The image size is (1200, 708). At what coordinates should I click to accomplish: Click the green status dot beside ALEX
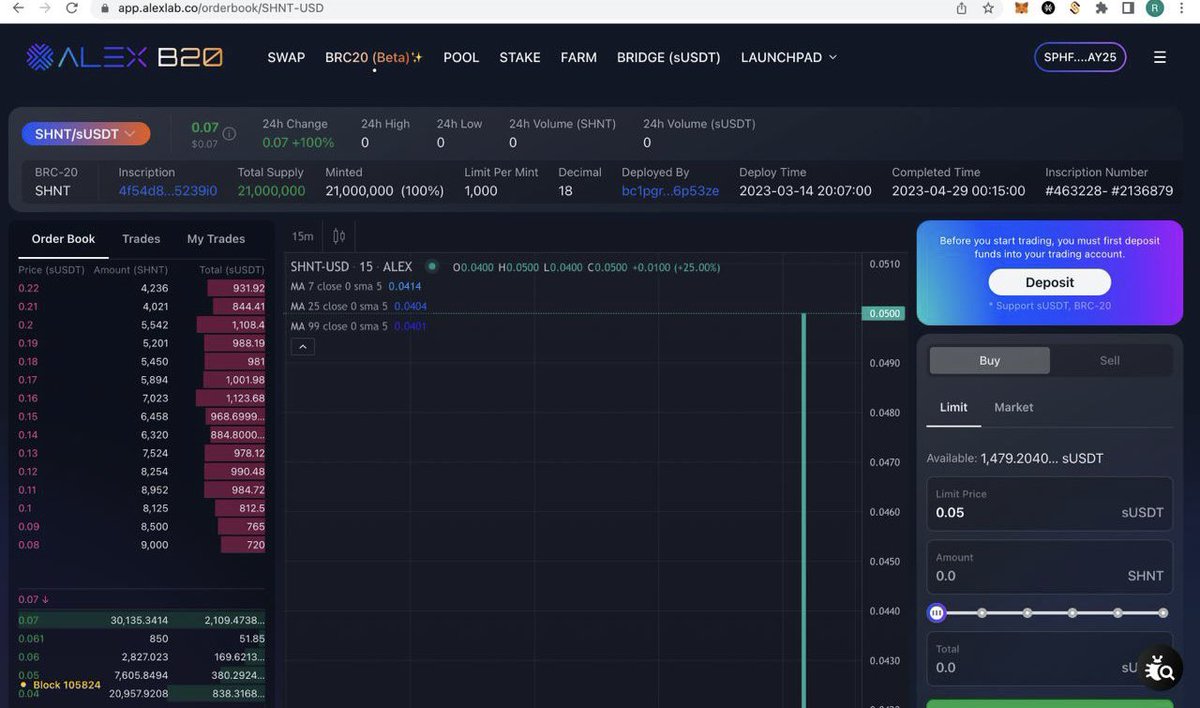click(x=432, y=267)
